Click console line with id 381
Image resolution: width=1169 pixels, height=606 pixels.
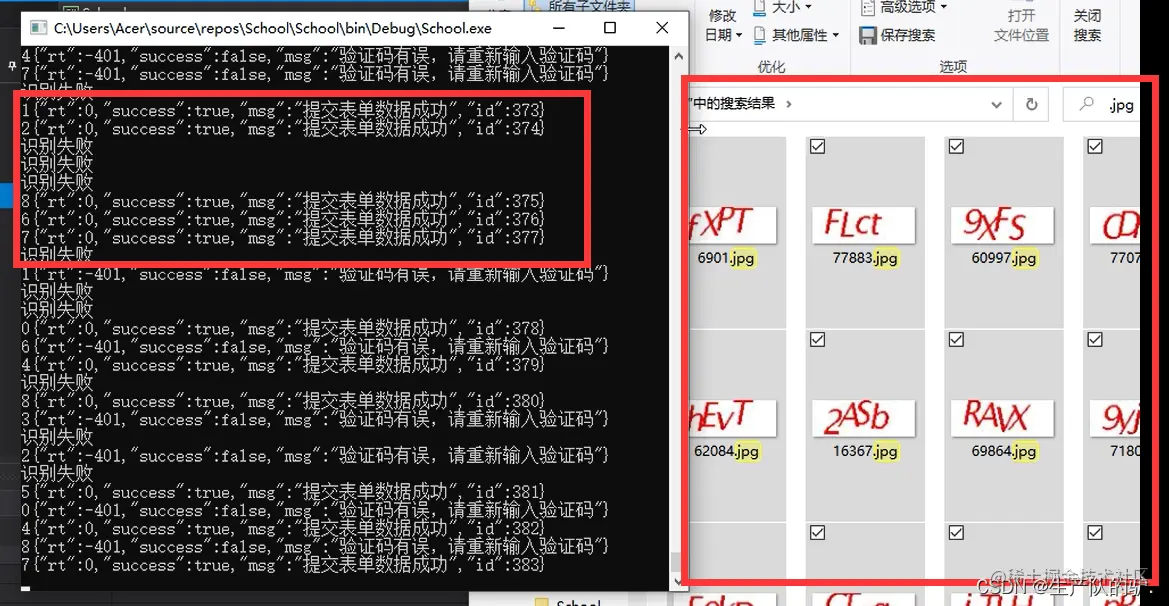[283, 493]
